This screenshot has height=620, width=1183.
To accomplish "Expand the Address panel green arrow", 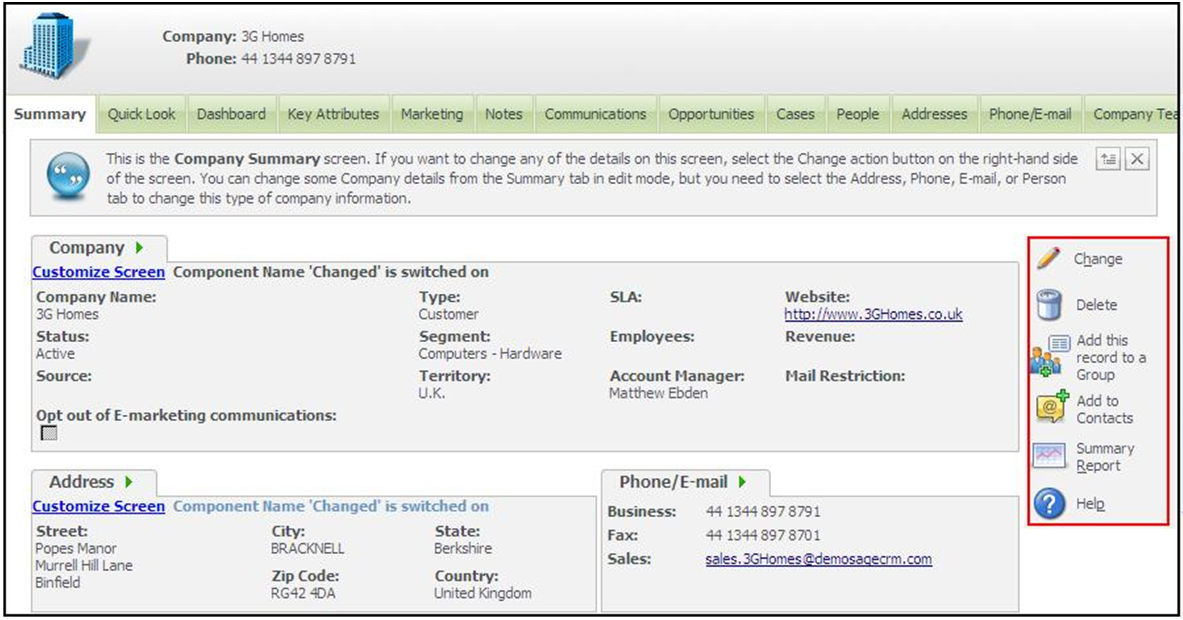I will [129, 481].
